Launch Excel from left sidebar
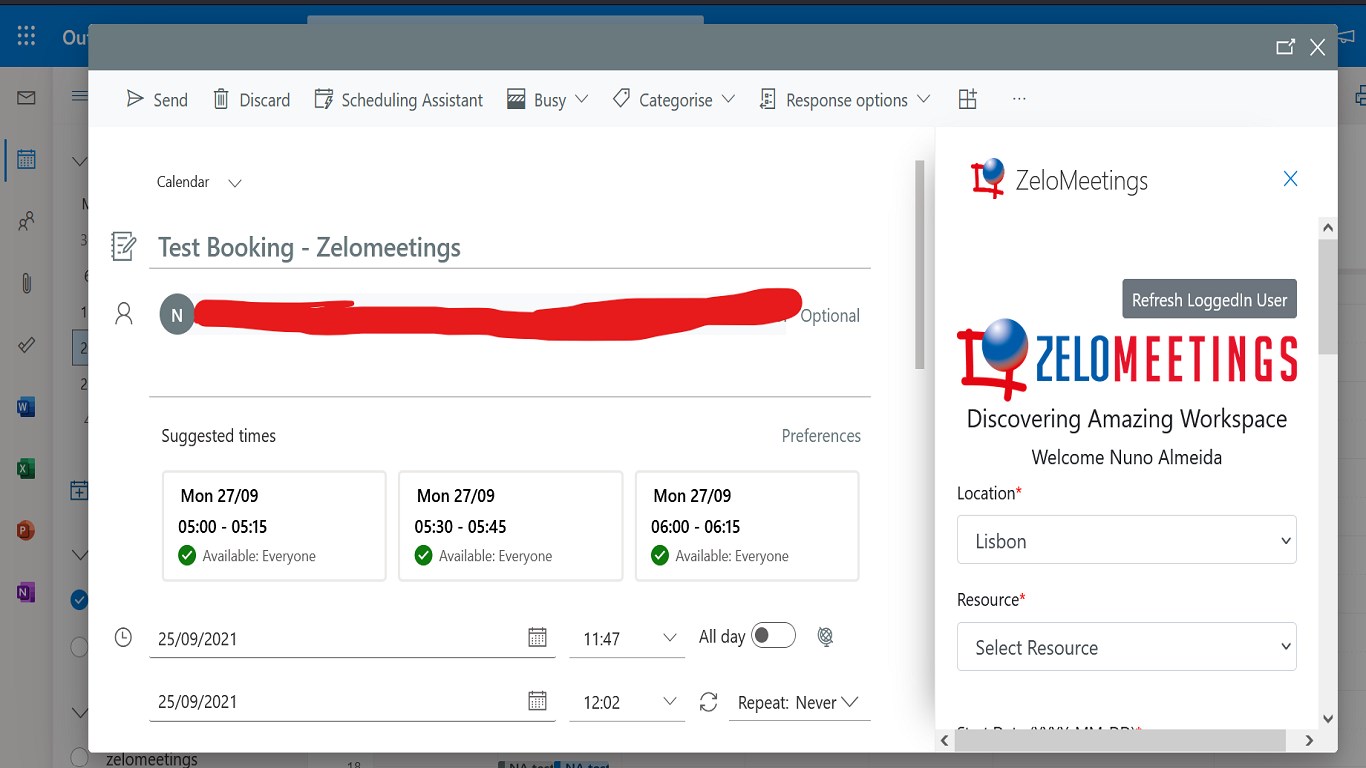The image size is (1366, 768). click(x=26, y=468)
